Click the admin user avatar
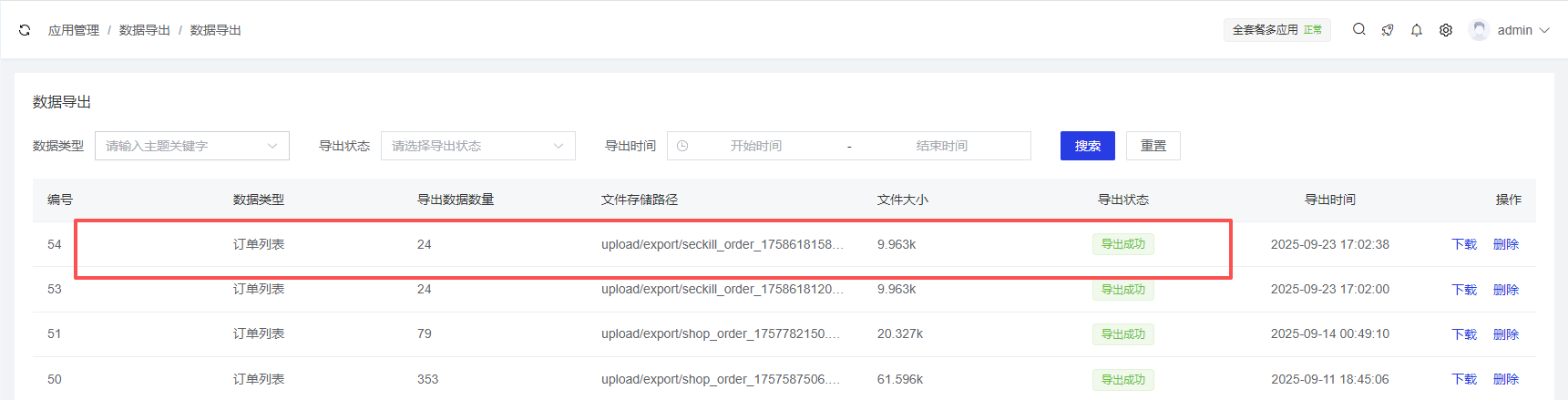 point(1479,30)
